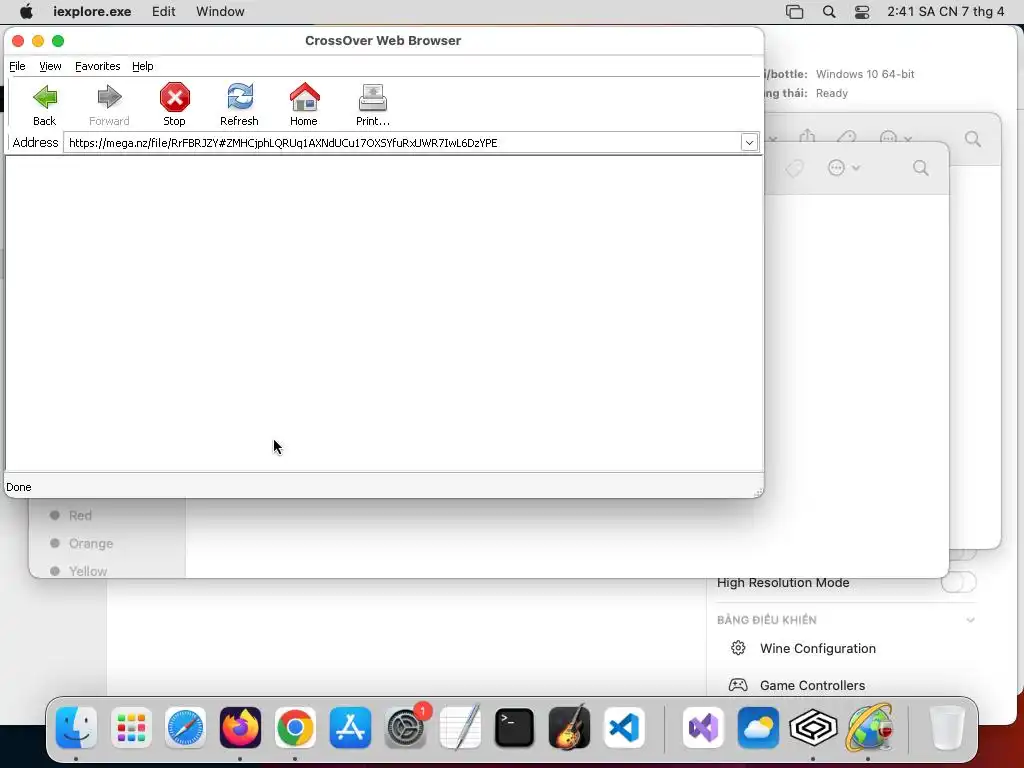Viewport: 1024px width, 768px height.
Task: Open the Favorites menu
Action: point(97,66)
